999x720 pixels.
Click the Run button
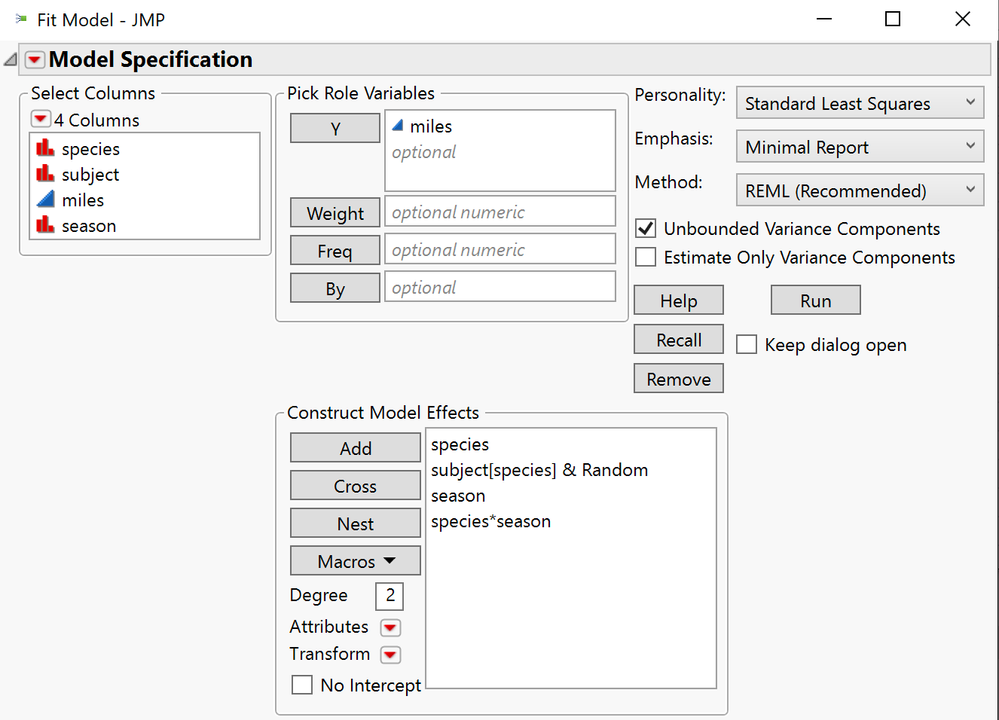pyautogui.click(x=815, y=299)
